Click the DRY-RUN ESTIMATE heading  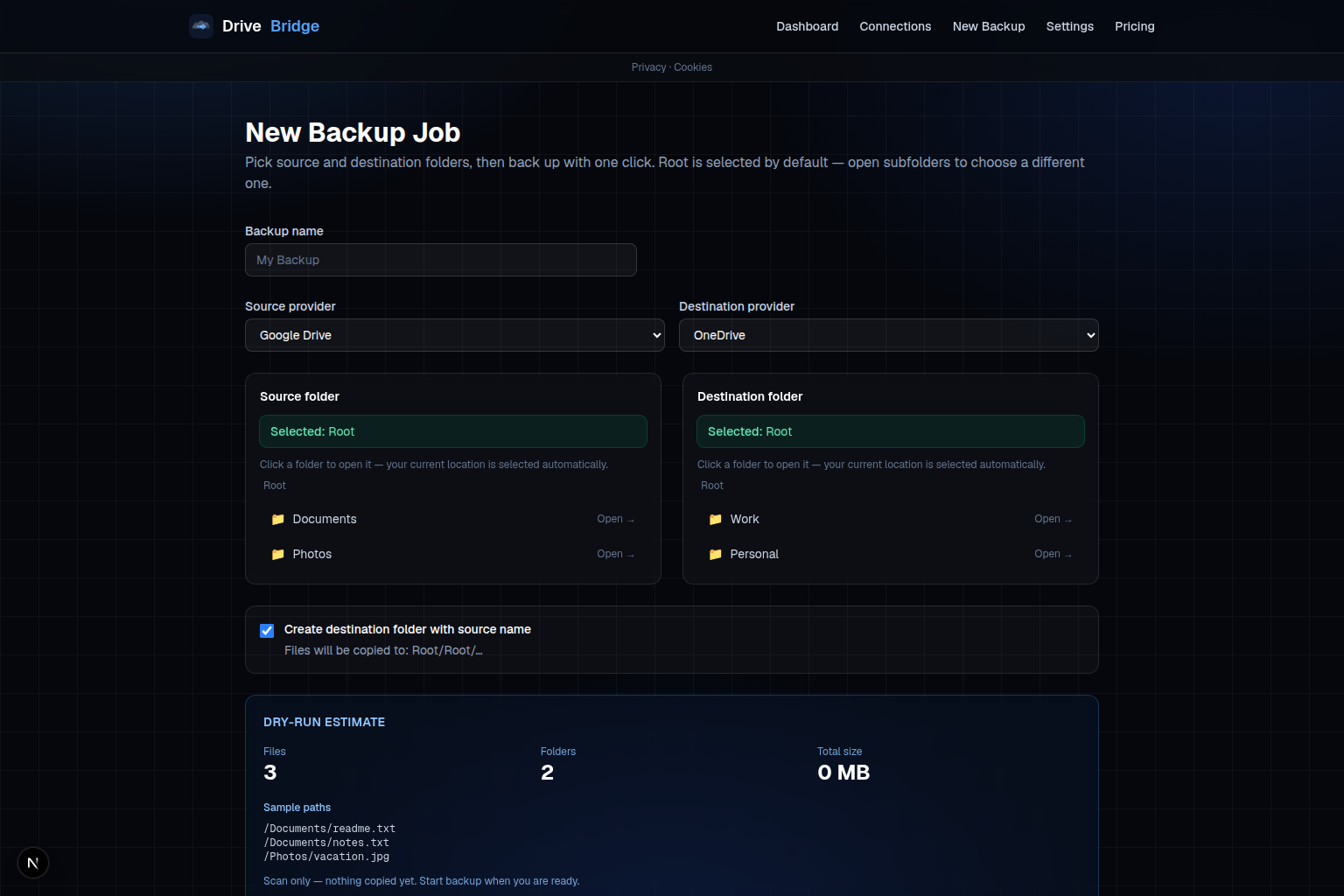[x=324, y=722]
